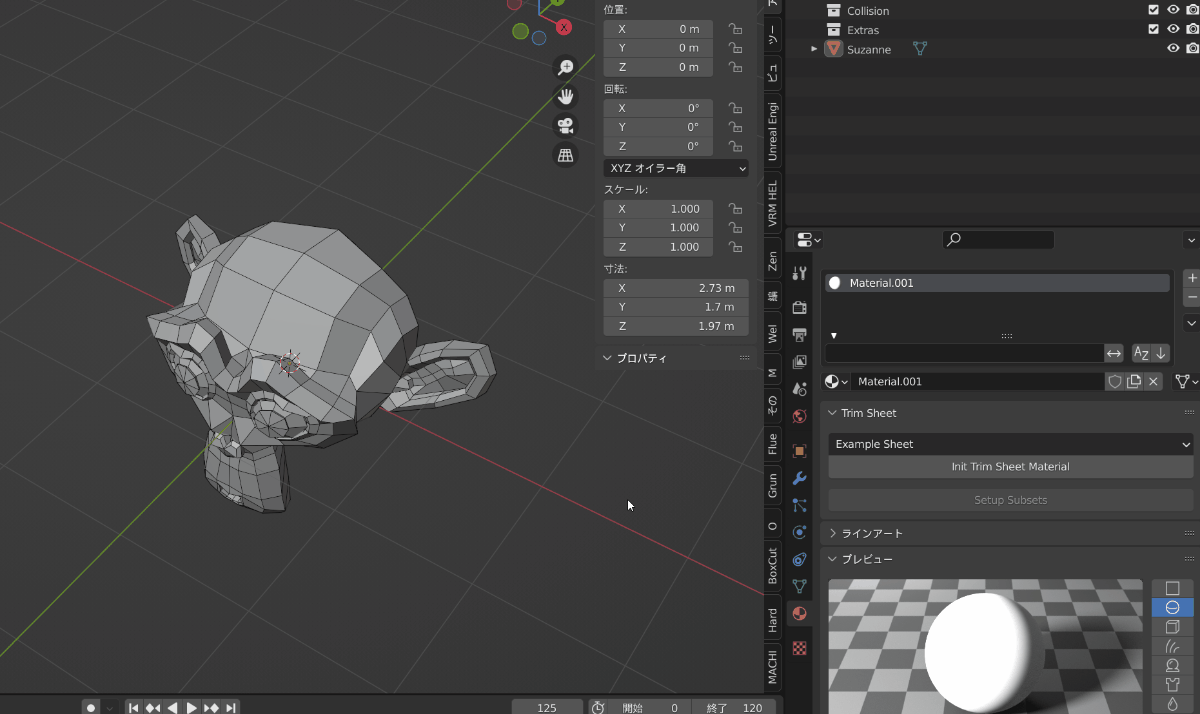Switch to the BoxCut sidebar tab
The height and width of the screenshot is (714, 1200).
772,566
